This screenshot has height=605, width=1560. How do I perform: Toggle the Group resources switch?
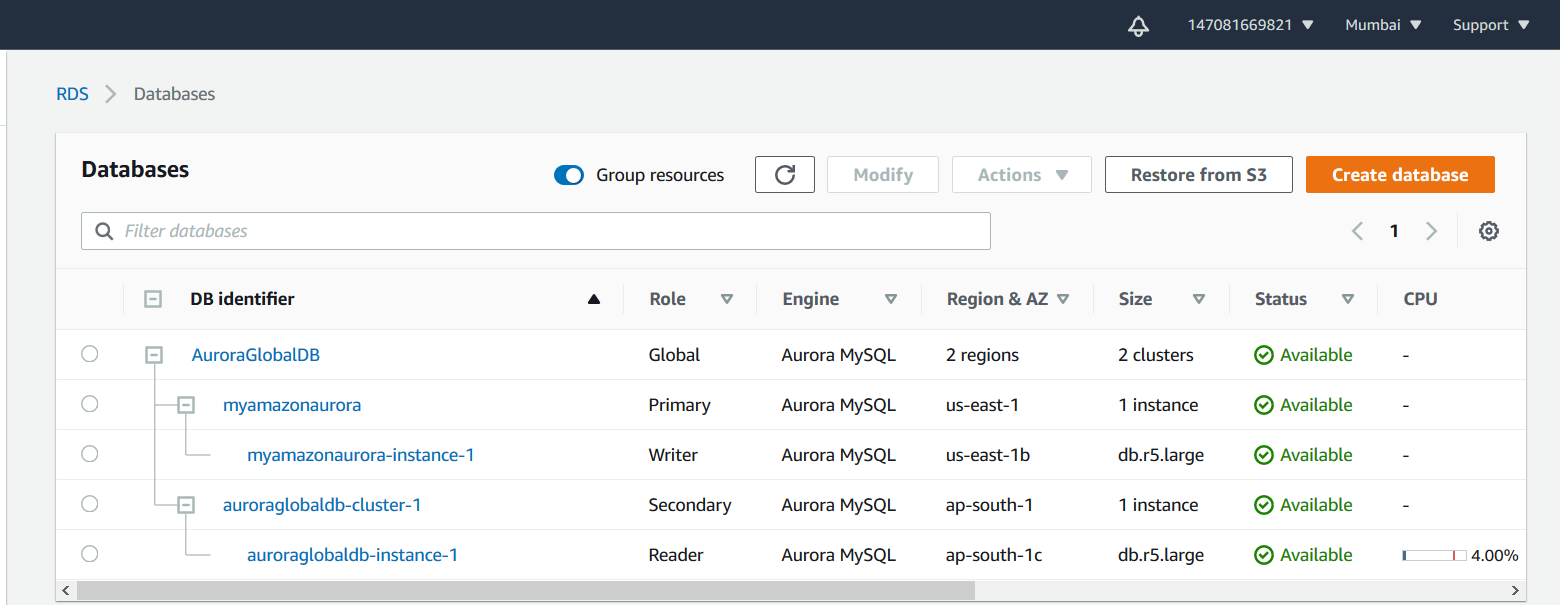tap(569, 176)
